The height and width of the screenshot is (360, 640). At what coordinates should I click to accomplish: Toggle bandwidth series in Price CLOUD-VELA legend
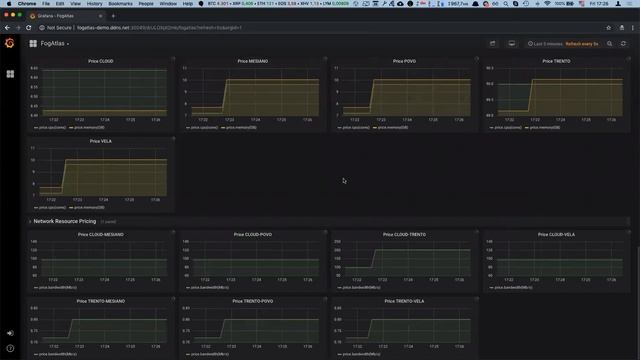pyautogui.click(x=513, y=287)
